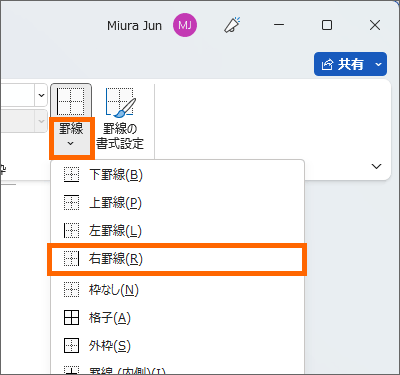The height and width of the screenshot is (375, 400).
Task: Open Miura Jun account name
Action: coord(134,26)
